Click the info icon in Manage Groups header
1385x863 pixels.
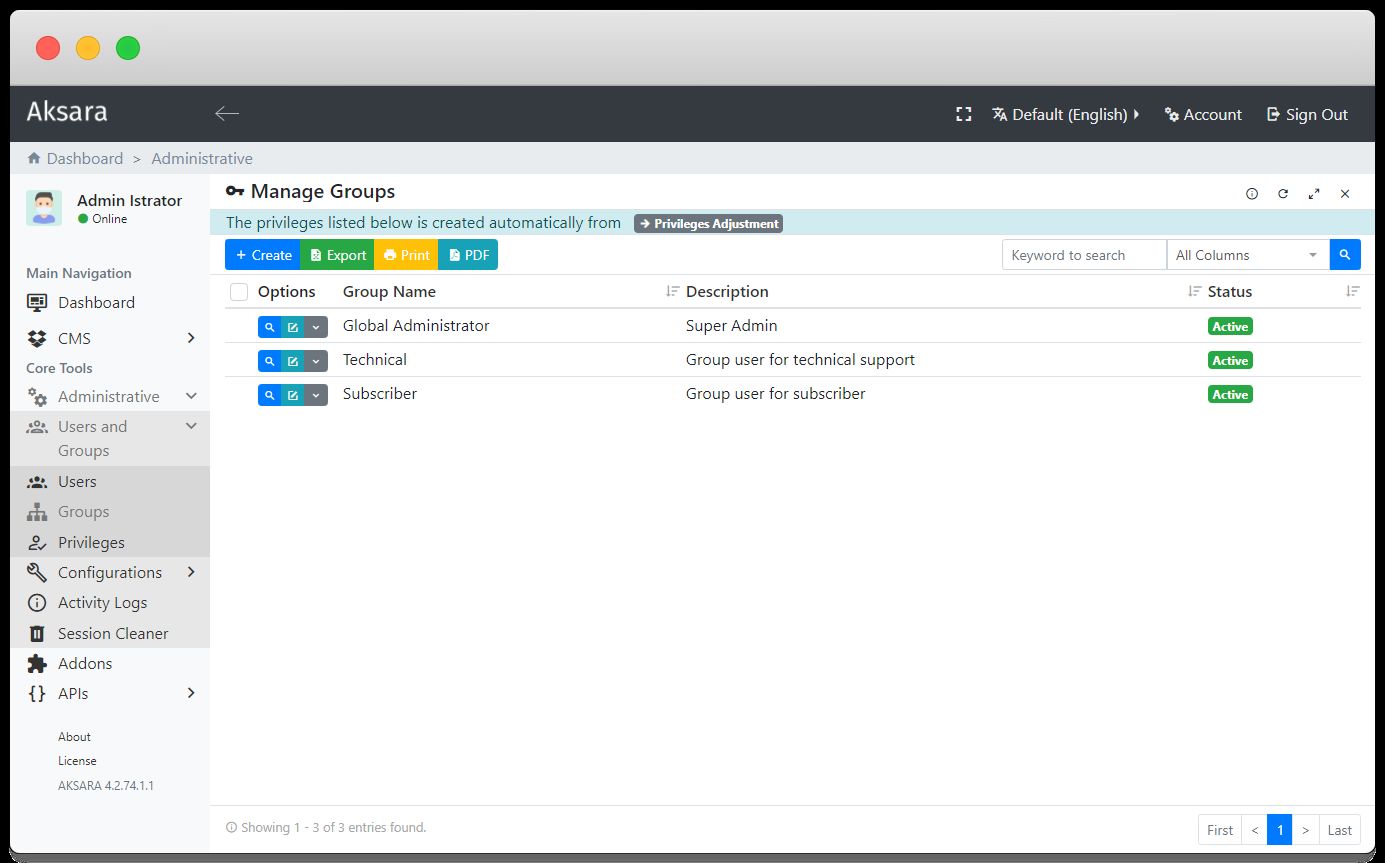pos(1252,194)
